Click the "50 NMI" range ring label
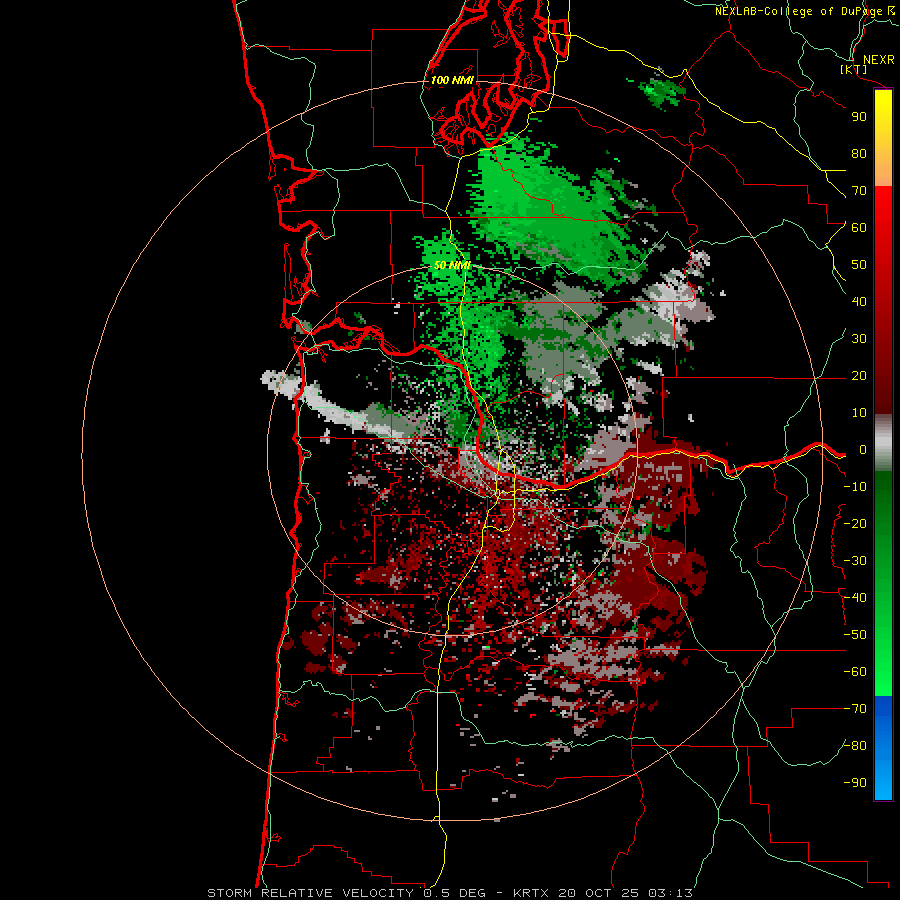The width and height of the screenshot is (900, 900). (x=452, y=265)
